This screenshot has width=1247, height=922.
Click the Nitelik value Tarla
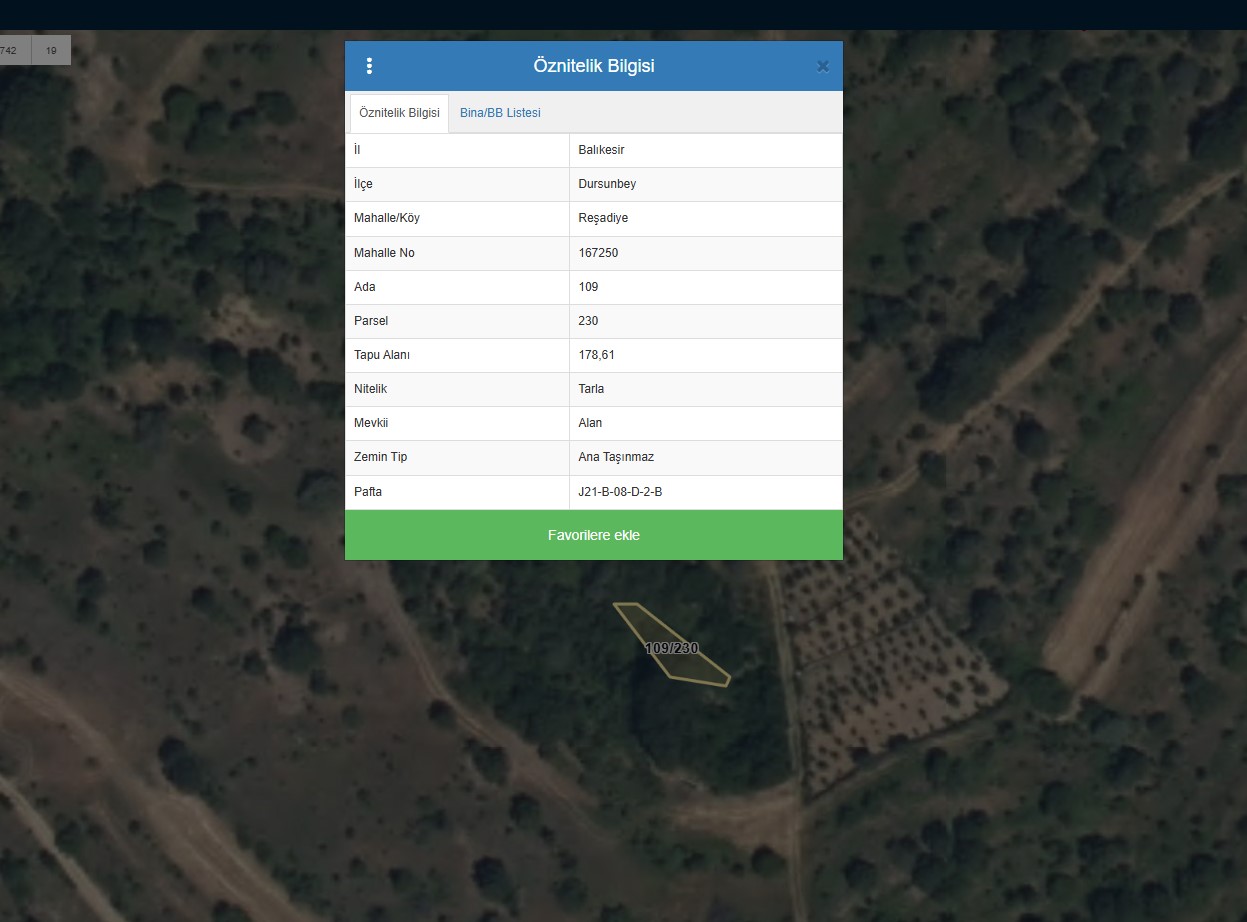pyautogui.click(x=591, y=389)
